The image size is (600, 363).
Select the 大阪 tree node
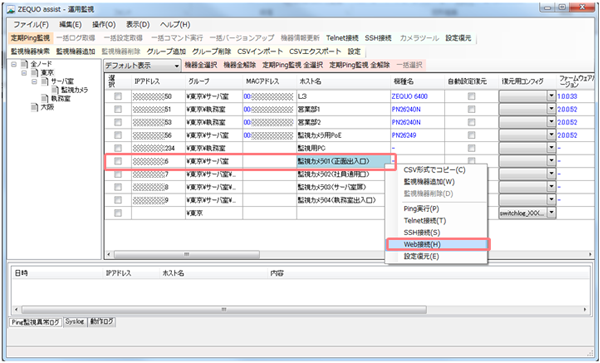coord(47,107)
